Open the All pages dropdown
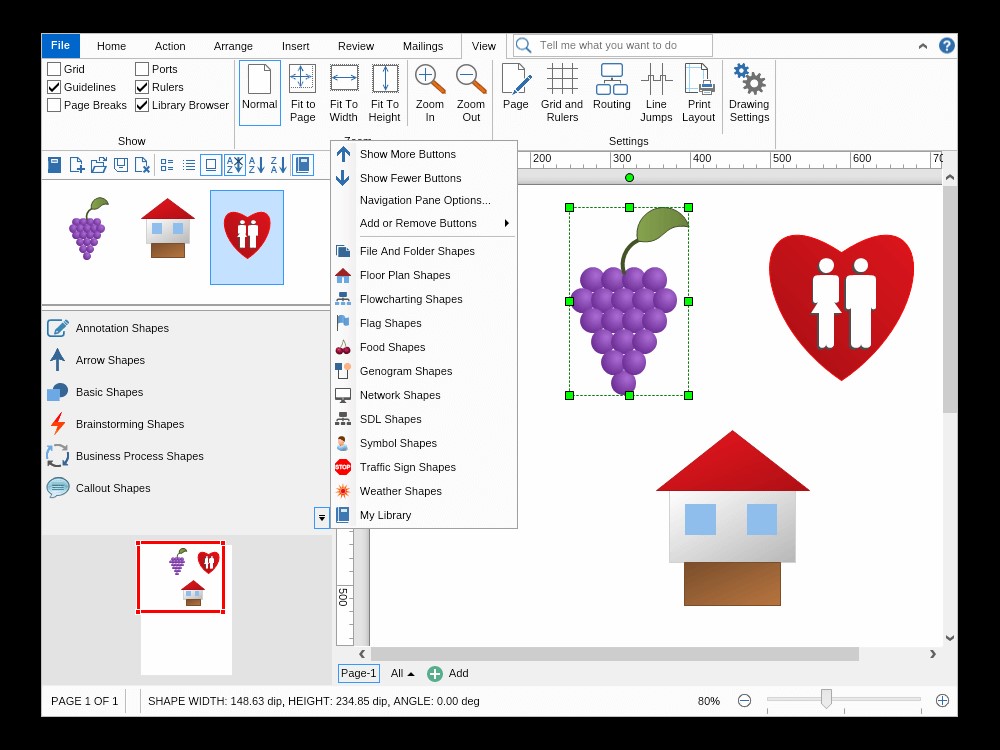 (x=402, y=673)
